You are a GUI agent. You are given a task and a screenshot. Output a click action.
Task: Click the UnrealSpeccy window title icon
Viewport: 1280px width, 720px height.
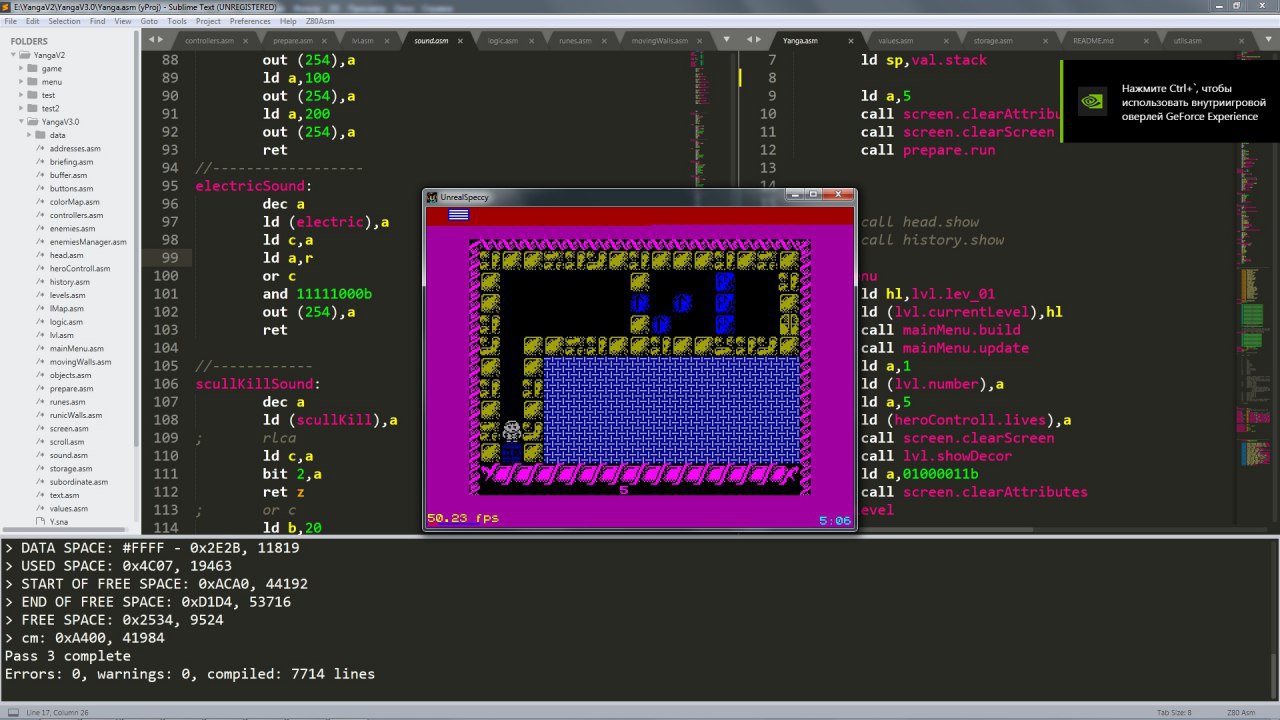432,197
